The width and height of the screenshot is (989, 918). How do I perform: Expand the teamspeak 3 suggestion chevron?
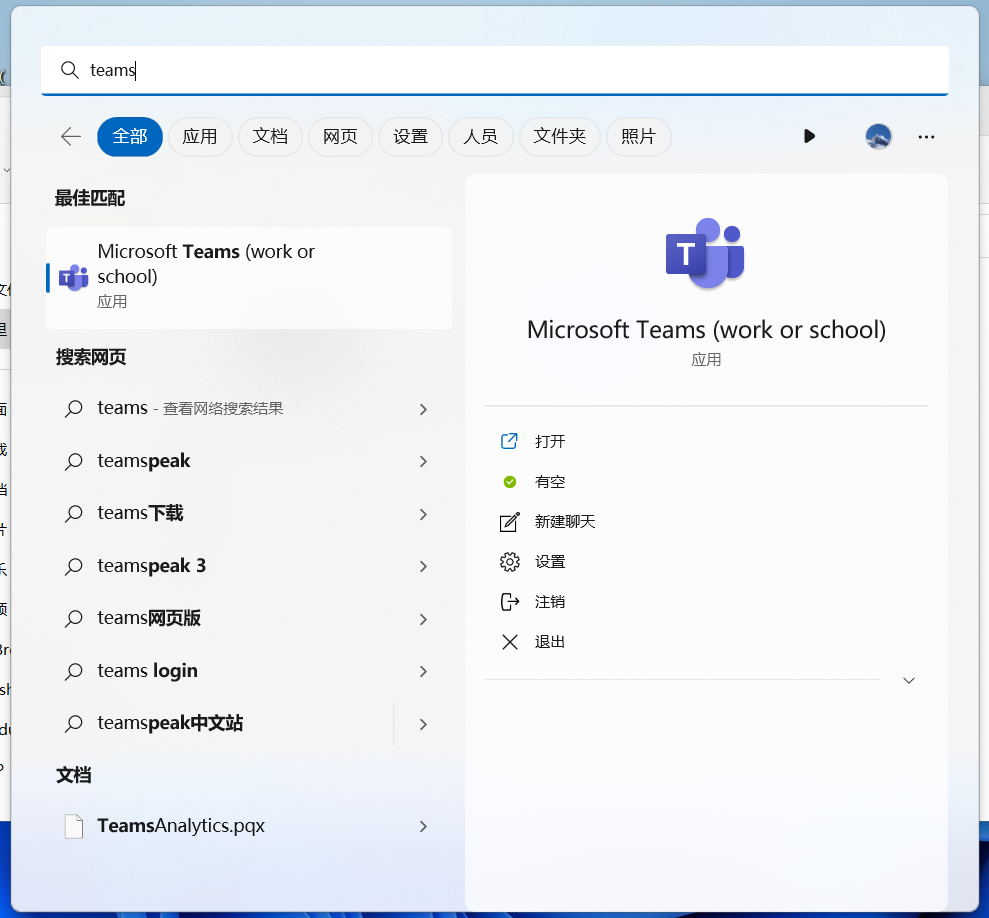[x=423, y=567]
